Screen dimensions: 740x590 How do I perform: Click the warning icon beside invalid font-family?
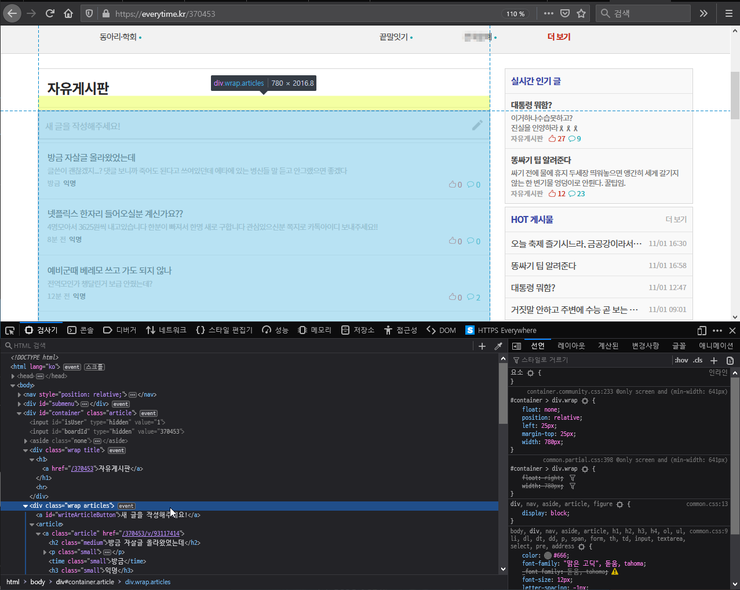pyautogui.click(x=614, y=572)
